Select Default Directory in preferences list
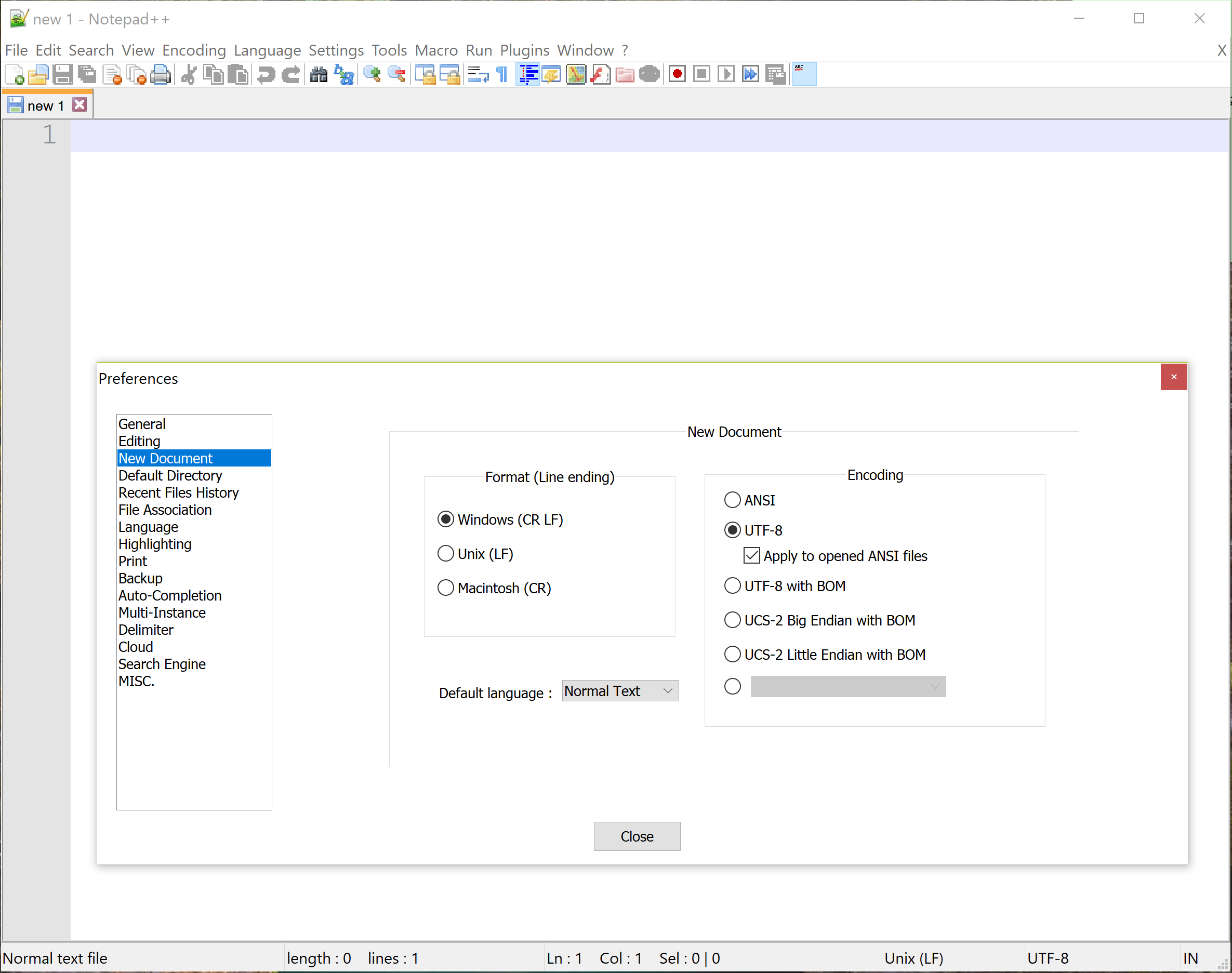The width and height of the screenshot is (1232, 973). (x=194, y=476)
